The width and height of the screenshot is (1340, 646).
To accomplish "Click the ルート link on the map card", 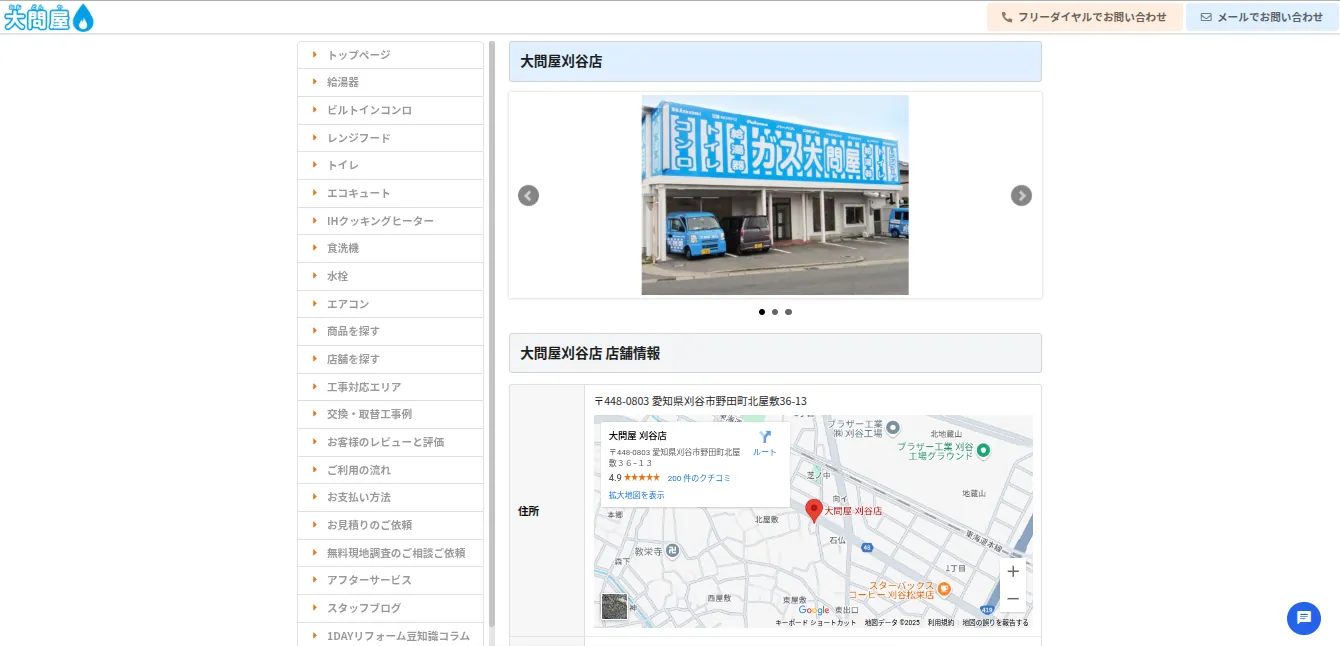I will [x=765, y=452].
